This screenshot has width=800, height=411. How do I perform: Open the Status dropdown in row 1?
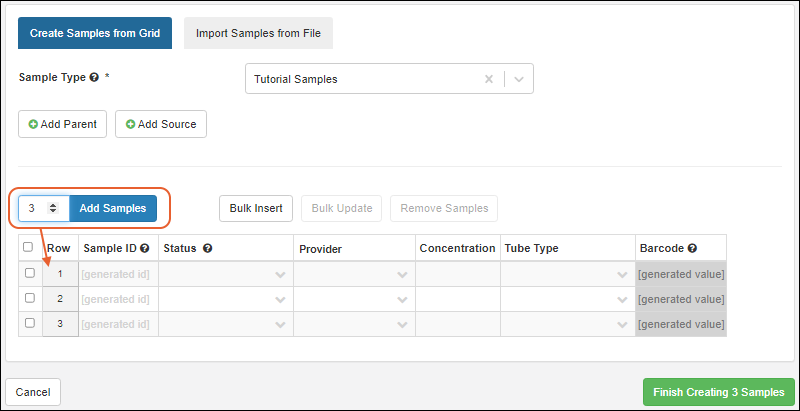pos(225,274)
